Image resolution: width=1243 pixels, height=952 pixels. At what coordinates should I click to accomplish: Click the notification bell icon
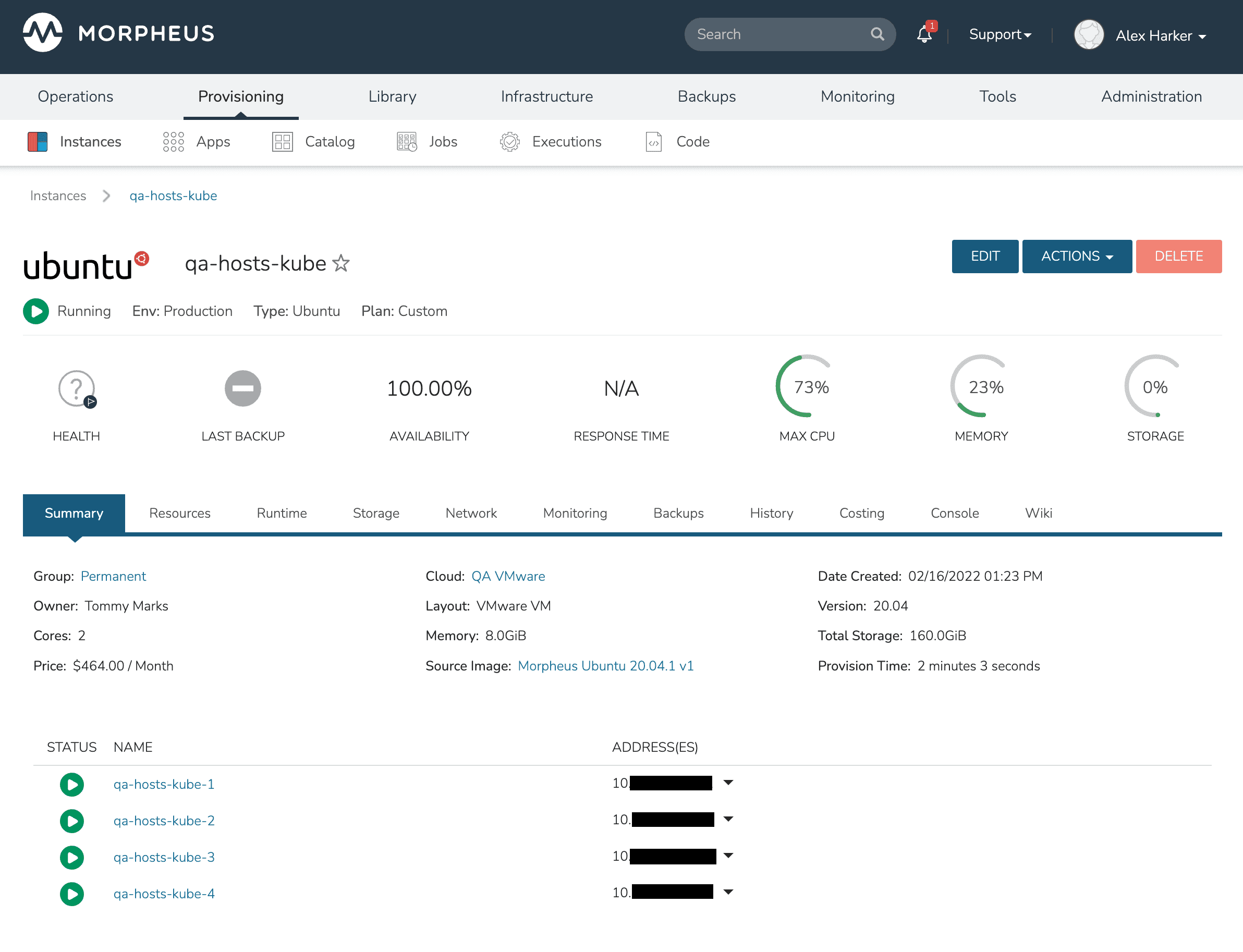coord(924,35)
